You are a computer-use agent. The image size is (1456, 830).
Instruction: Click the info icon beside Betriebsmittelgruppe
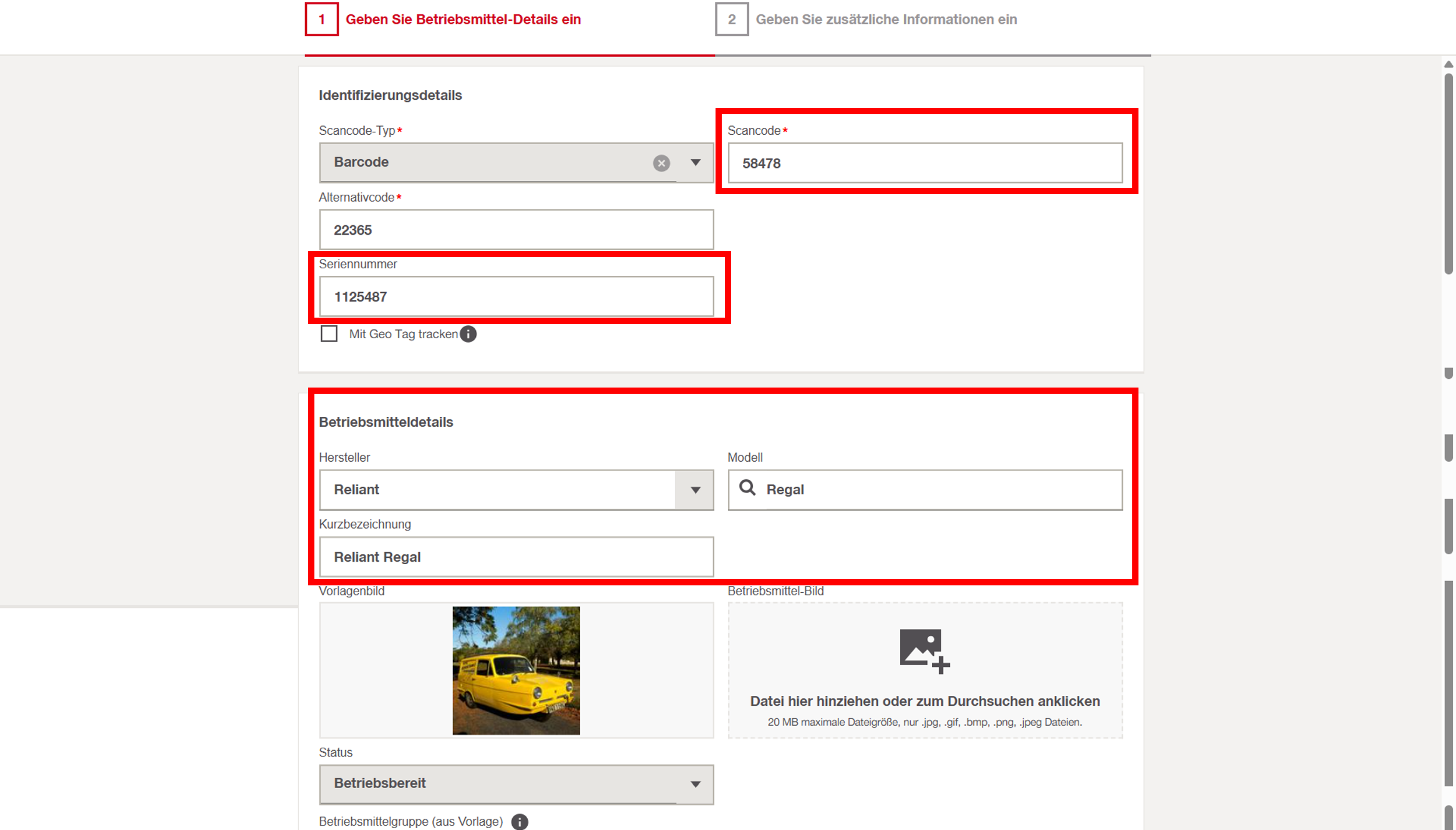pos(519,822)
